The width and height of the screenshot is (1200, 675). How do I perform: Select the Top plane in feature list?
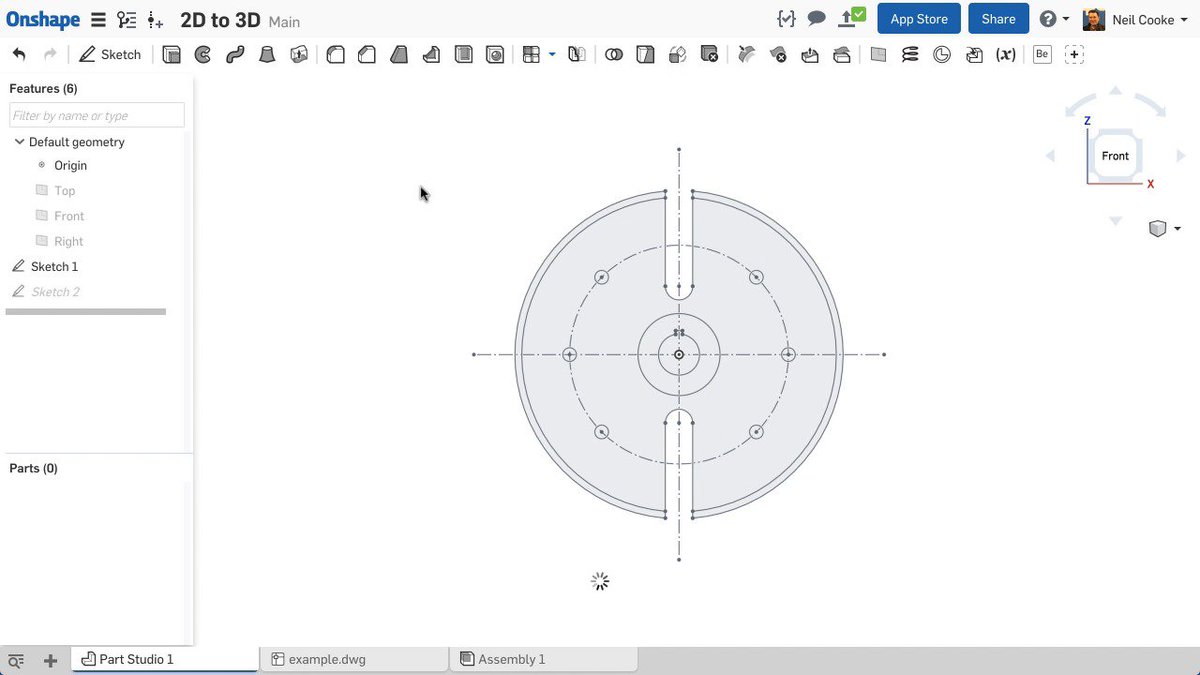coord(64,190)
